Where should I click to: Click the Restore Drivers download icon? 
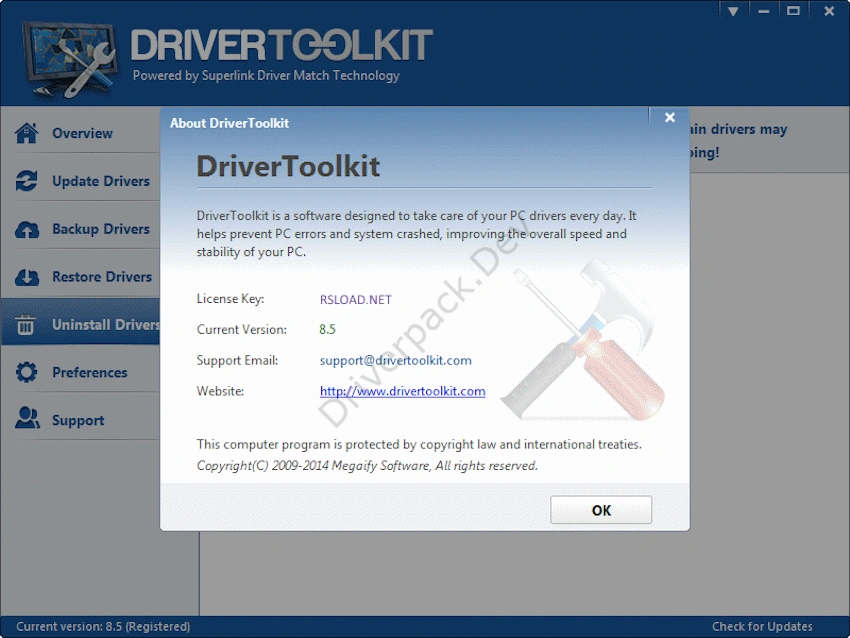pyautogui.click(x=27, y=277)
